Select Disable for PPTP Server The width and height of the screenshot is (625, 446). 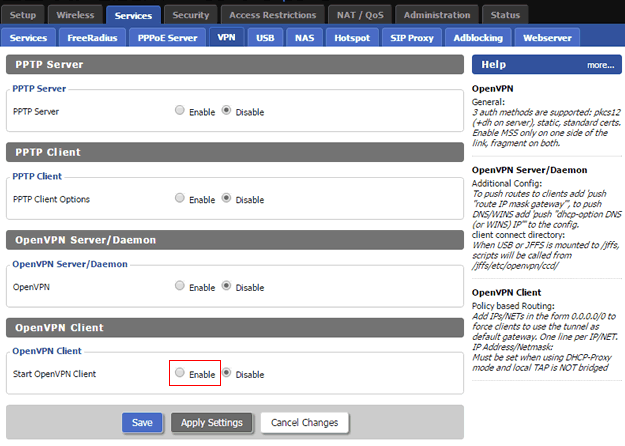[x=226, y=110]
